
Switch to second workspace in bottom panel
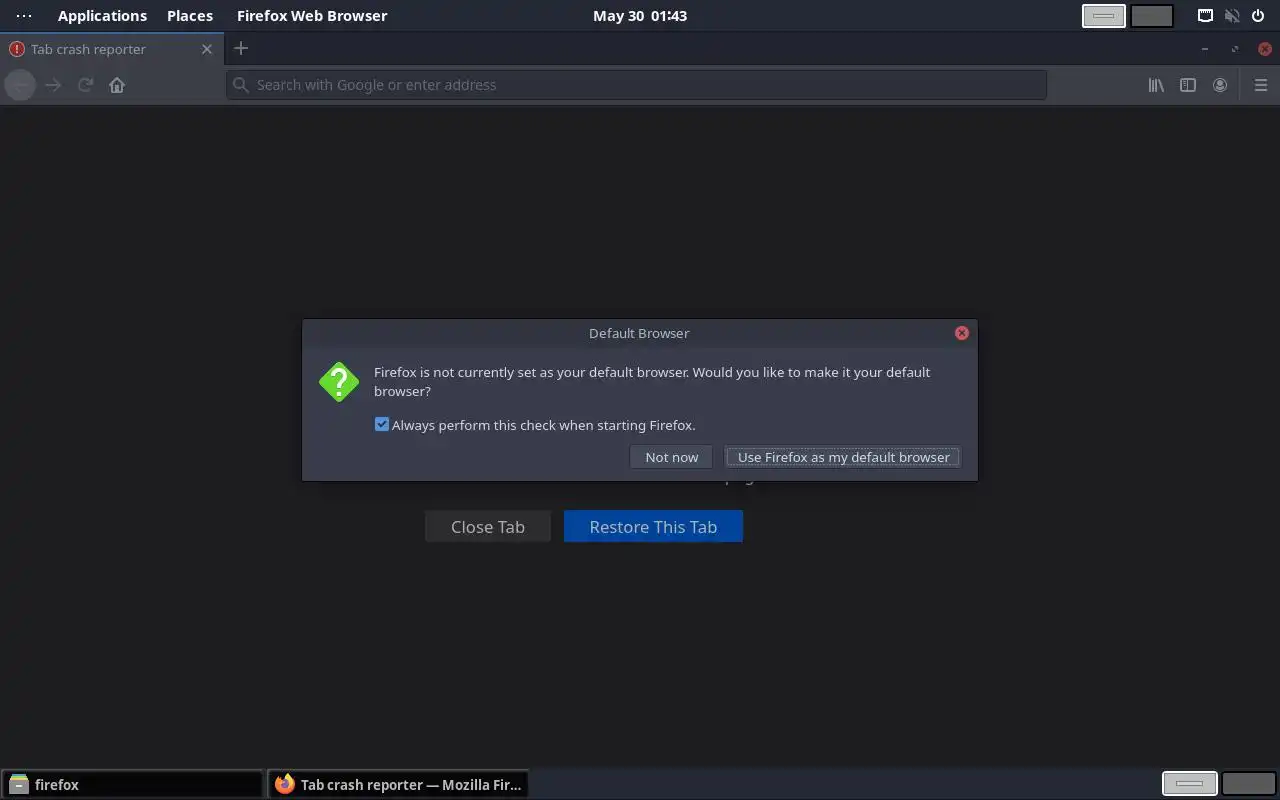click(x=1248, y=784)
